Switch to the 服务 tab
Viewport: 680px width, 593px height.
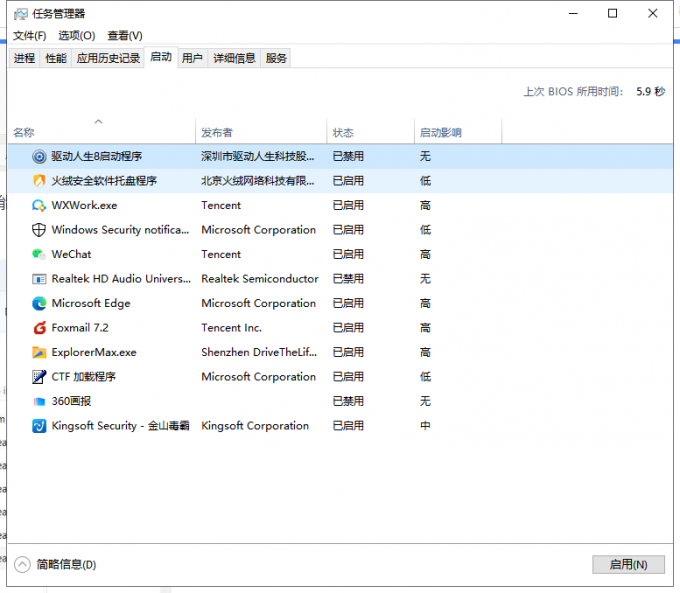[276, 58]
